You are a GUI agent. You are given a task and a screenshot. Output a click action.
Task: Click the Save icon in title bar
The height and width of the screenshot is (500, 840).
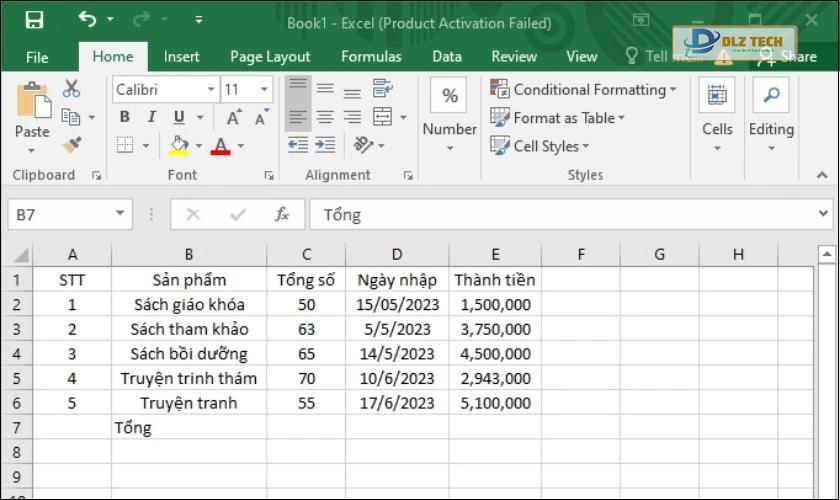click(34, 20)
